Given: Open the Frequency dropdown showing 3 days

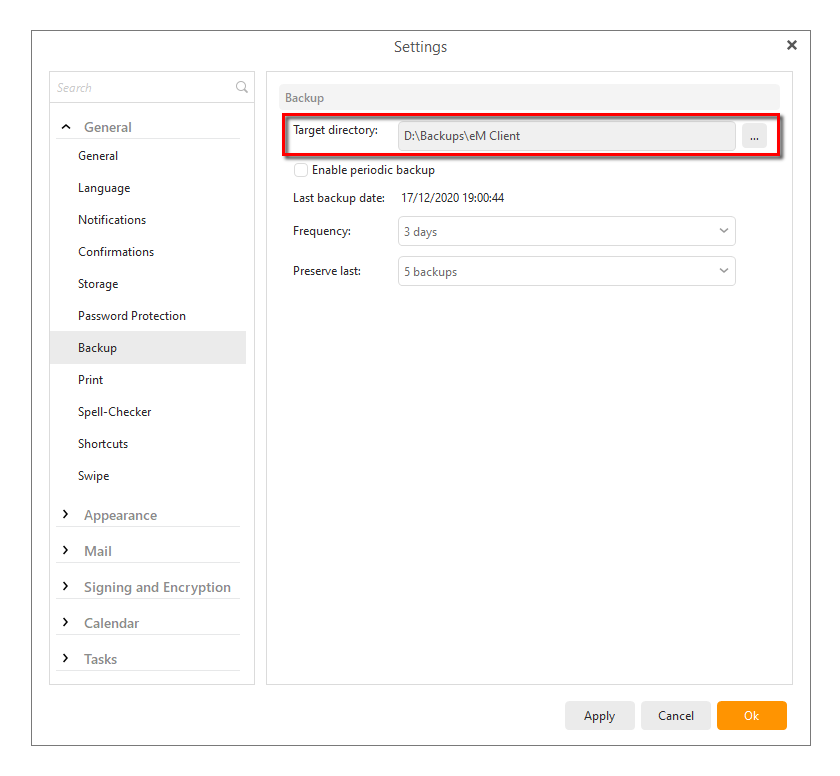Looking at the screenshot, I should click(566, 231).
